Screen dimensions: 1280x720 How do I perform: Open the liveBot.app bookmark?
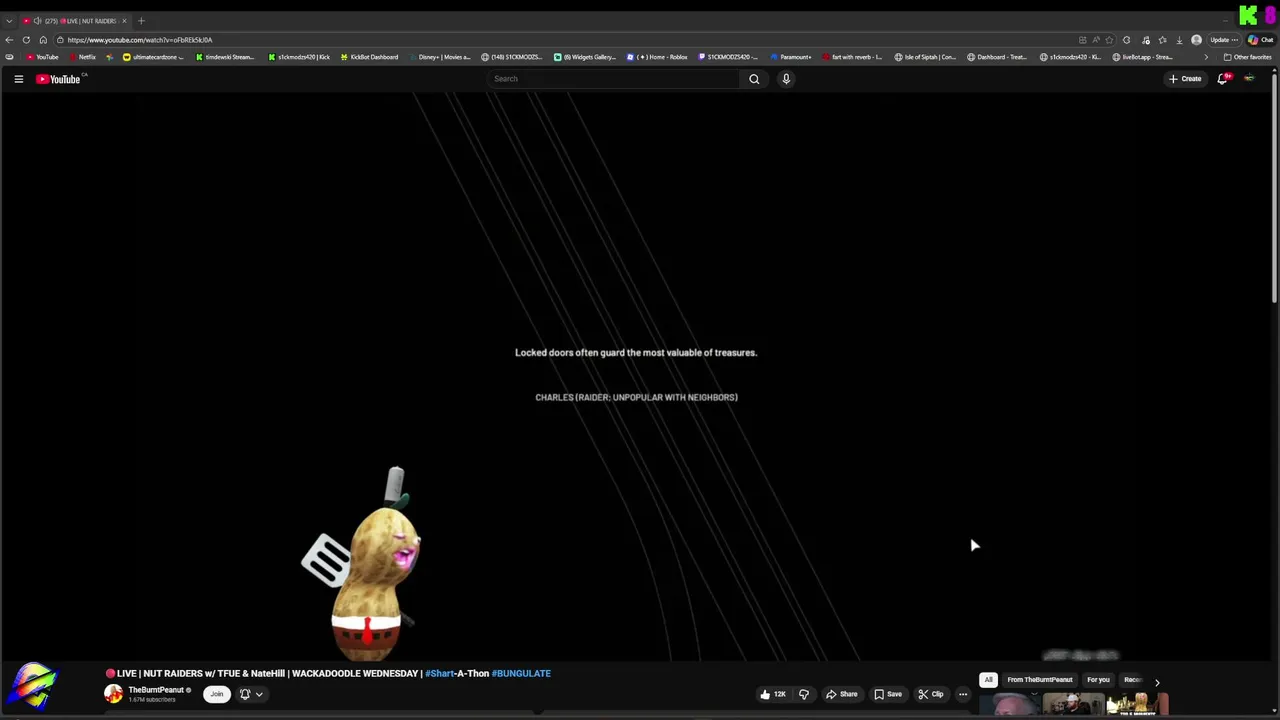[1143, 57]
